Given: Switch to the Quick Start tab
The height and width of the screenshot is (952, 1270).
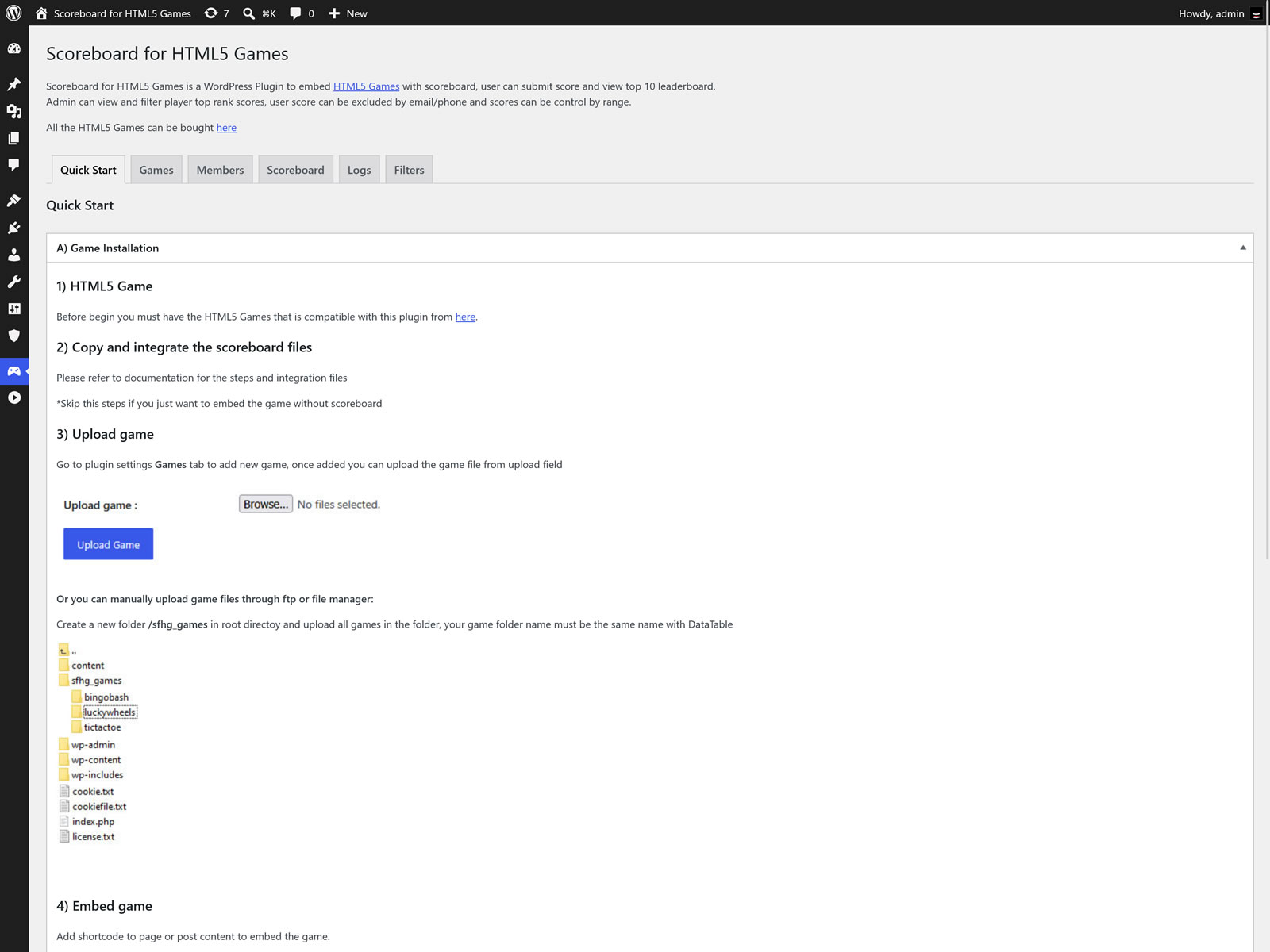Looking at the screenshot, I should pos(88,170).
